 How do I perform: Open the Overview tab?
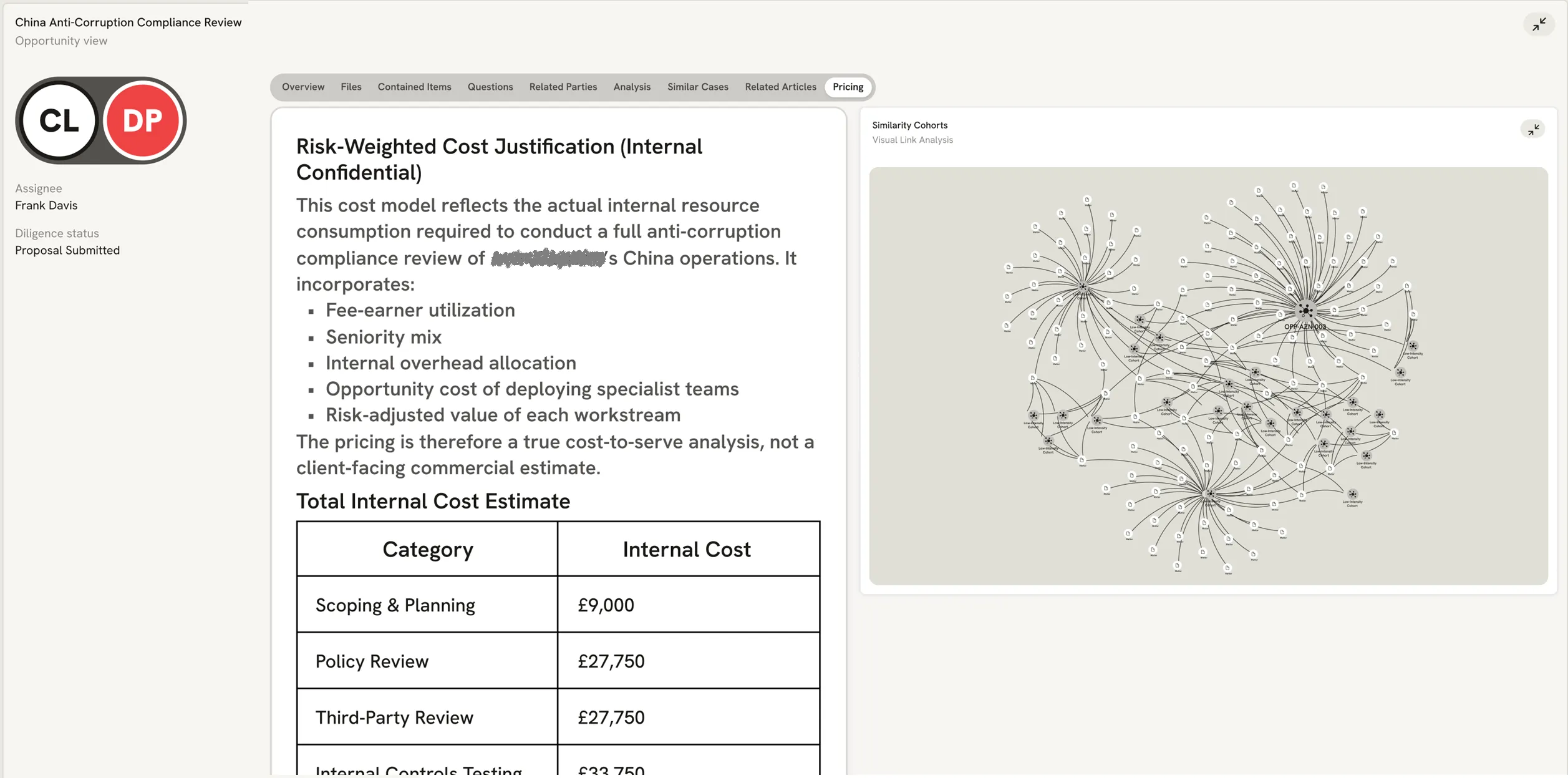point(303,87)
